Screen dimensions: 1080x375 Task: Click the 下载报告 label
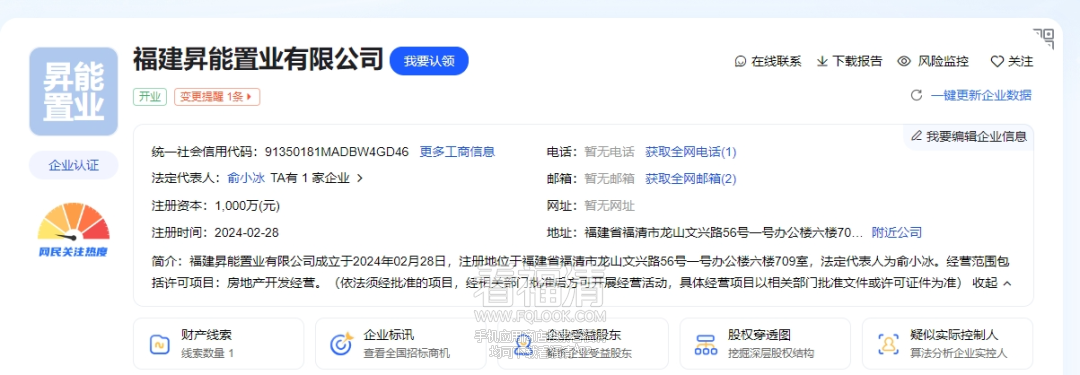coord(858,61)
